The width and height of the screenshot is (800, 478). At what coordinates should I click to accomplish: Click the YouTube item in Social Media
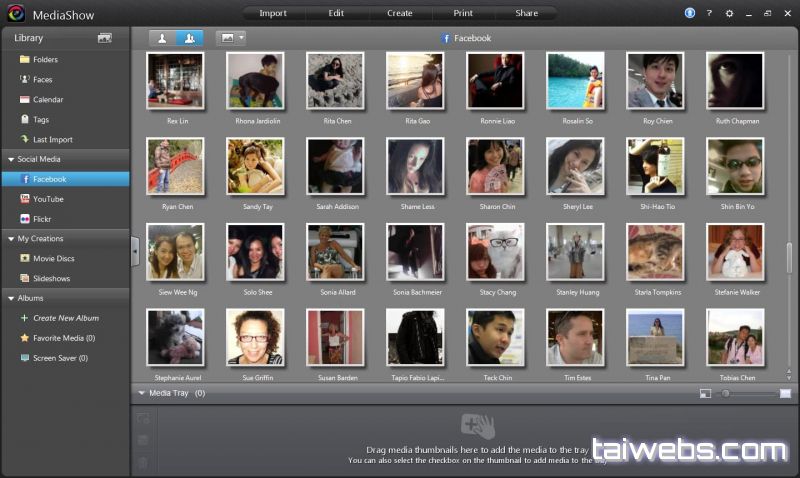tap(48, 199)
